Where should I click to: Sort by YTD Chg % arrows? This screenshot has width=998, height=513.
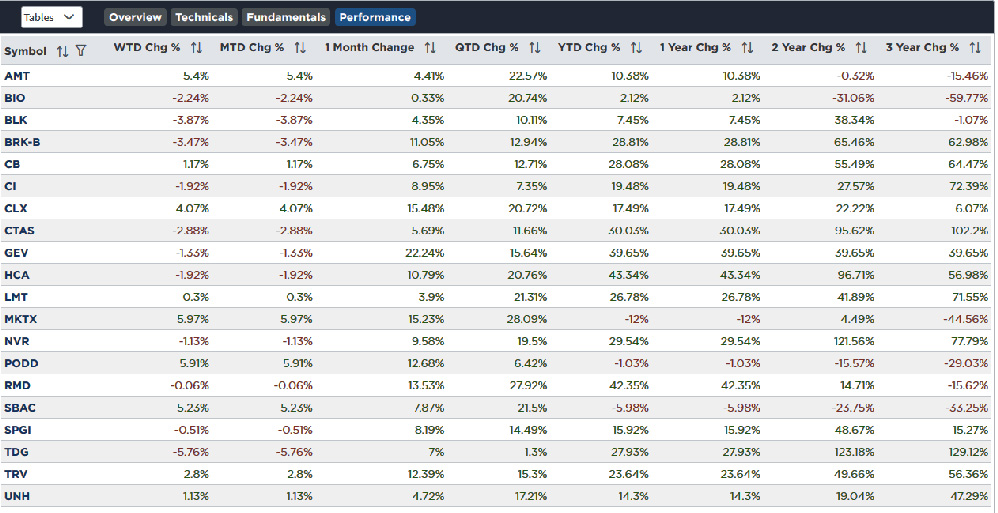(x=637, y=48)
